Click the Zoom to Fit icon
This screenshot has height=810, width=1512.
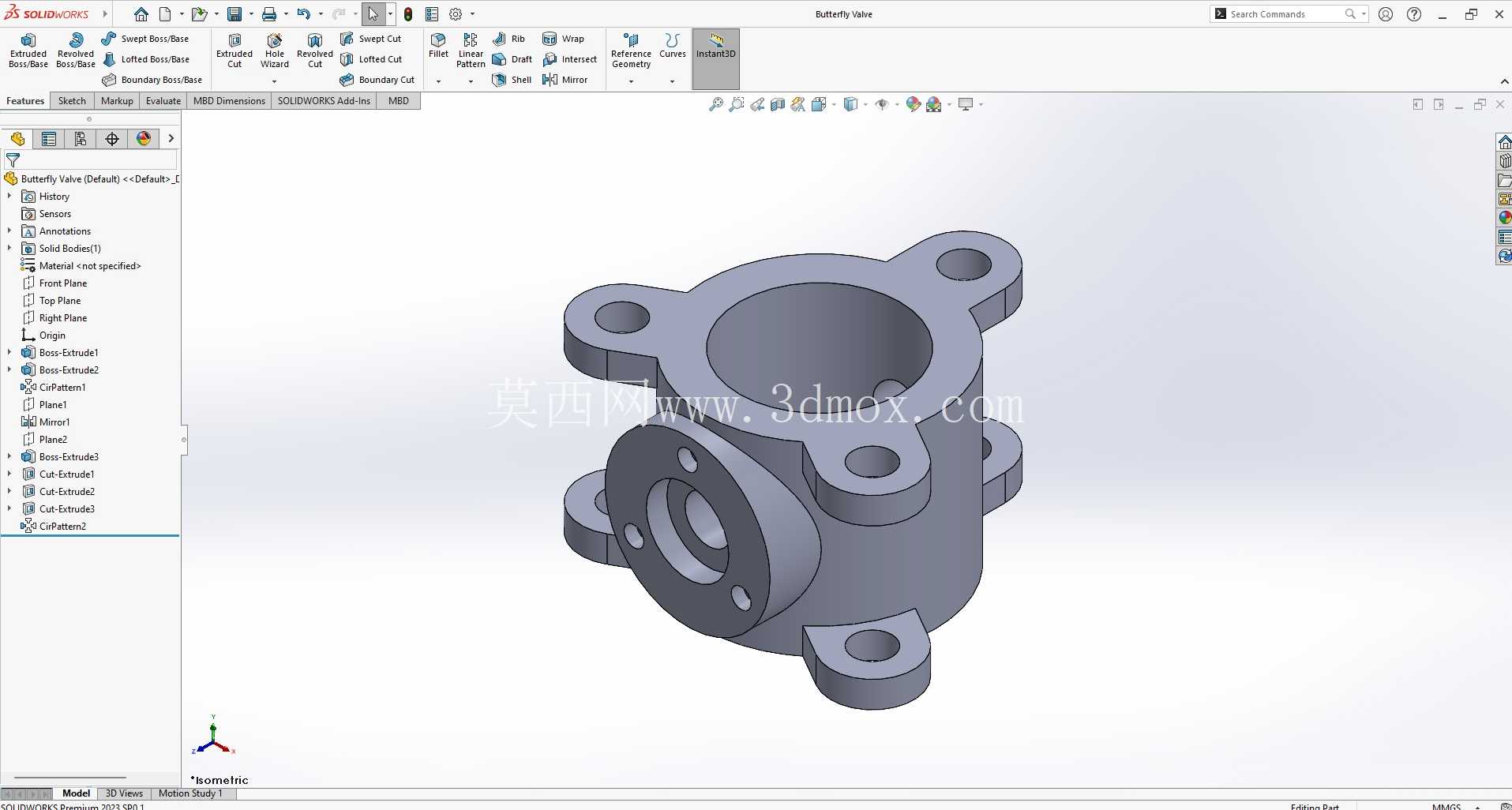tap(716, 104)
